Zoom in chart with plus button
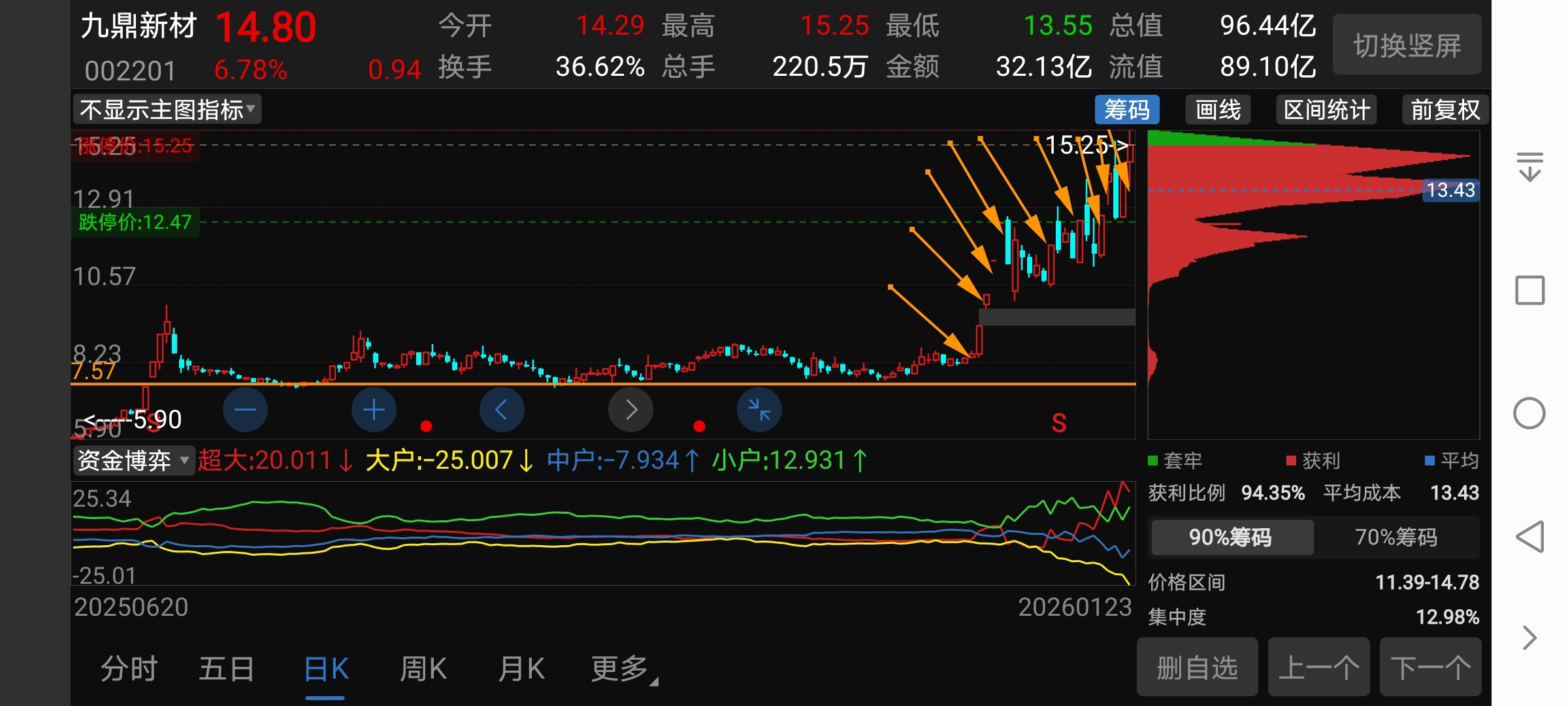The width and height of the screenshot is (1568, 706). click(374, 410)
